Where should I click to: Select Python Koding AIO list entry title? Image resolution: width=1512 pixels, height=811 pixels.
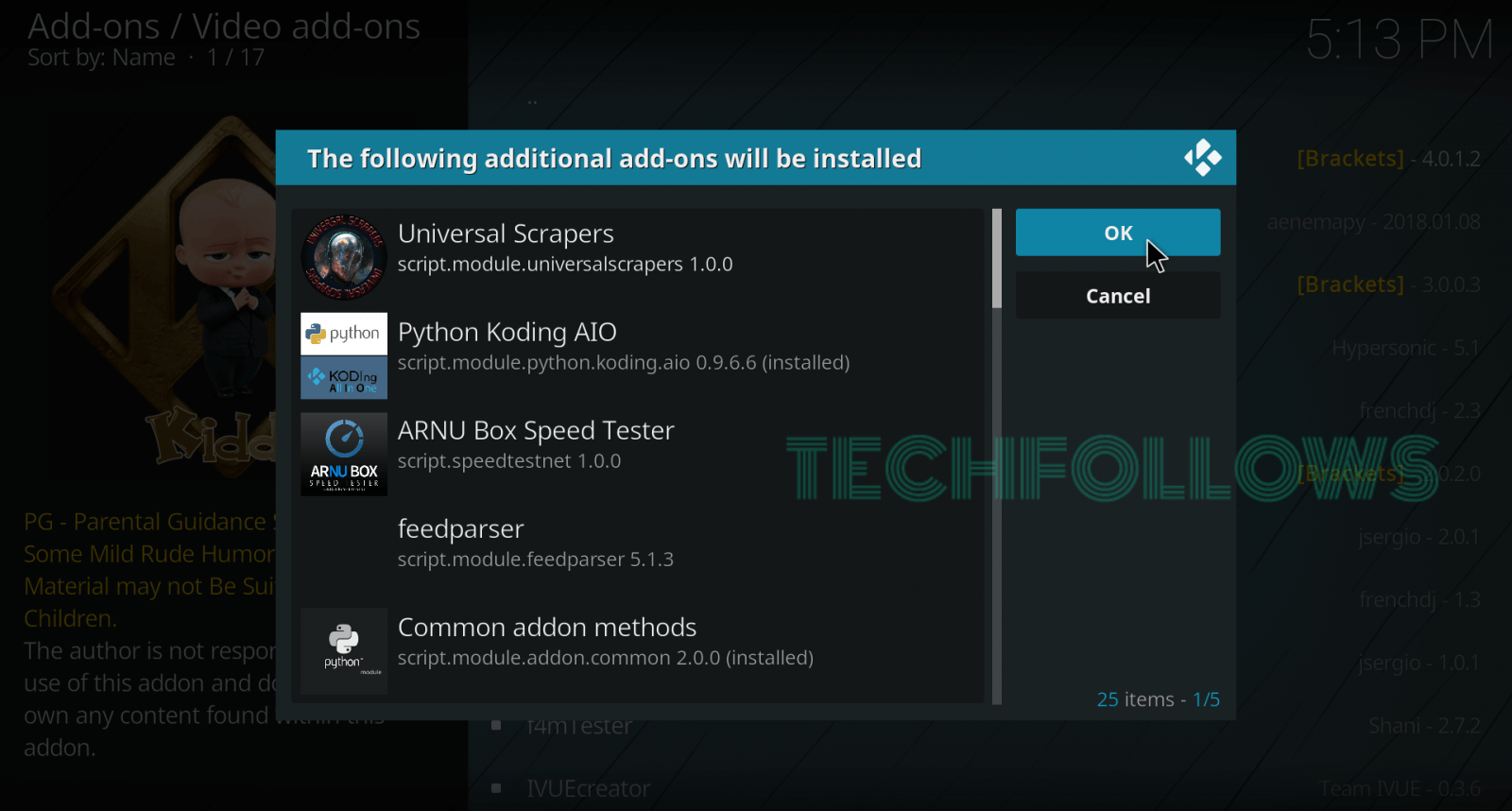pyautogui.click(x=507, y=332)
